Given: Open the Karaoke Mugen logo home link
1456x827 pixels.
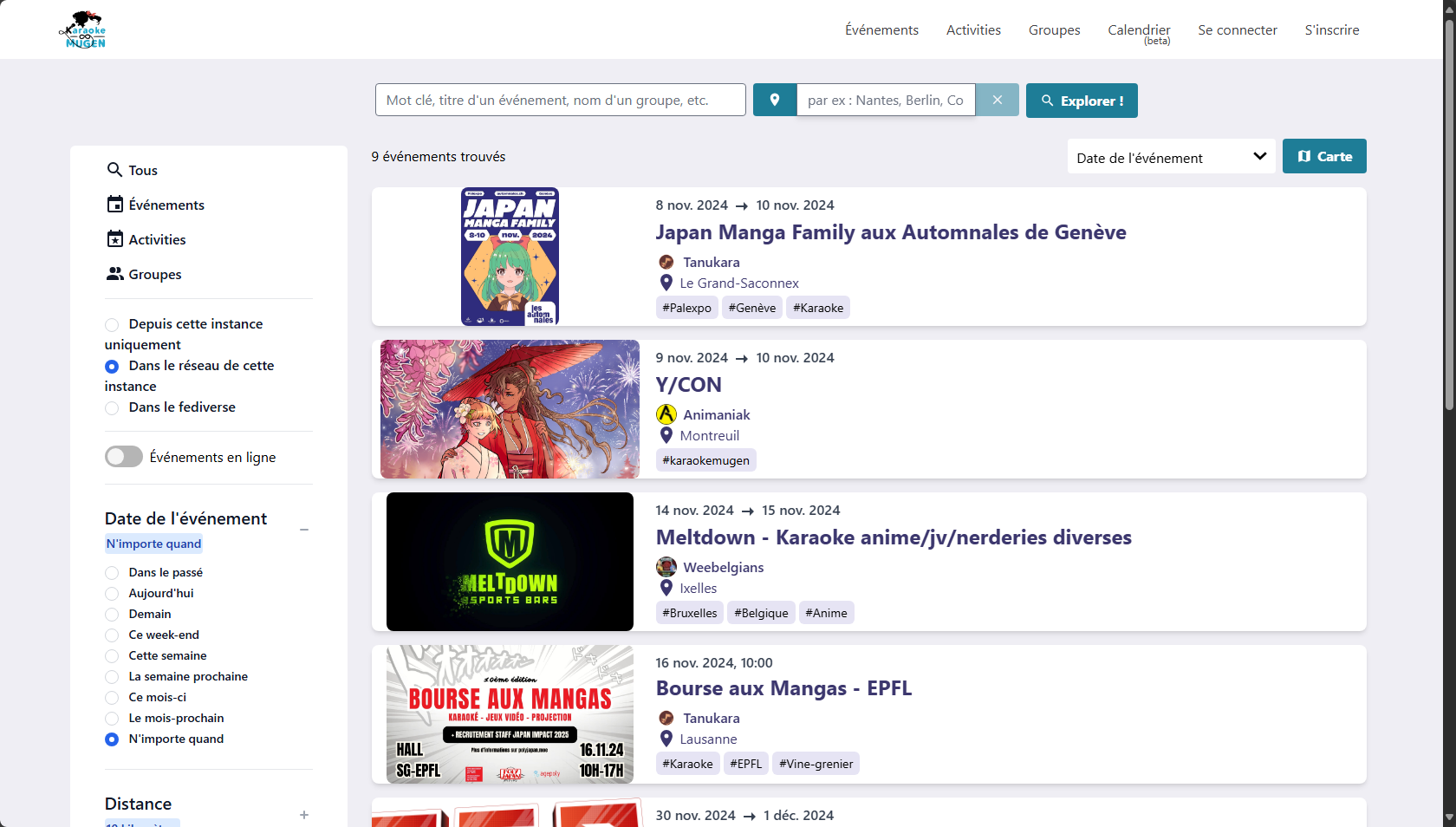Looking at the screenshot, I should tap(83, 29).
